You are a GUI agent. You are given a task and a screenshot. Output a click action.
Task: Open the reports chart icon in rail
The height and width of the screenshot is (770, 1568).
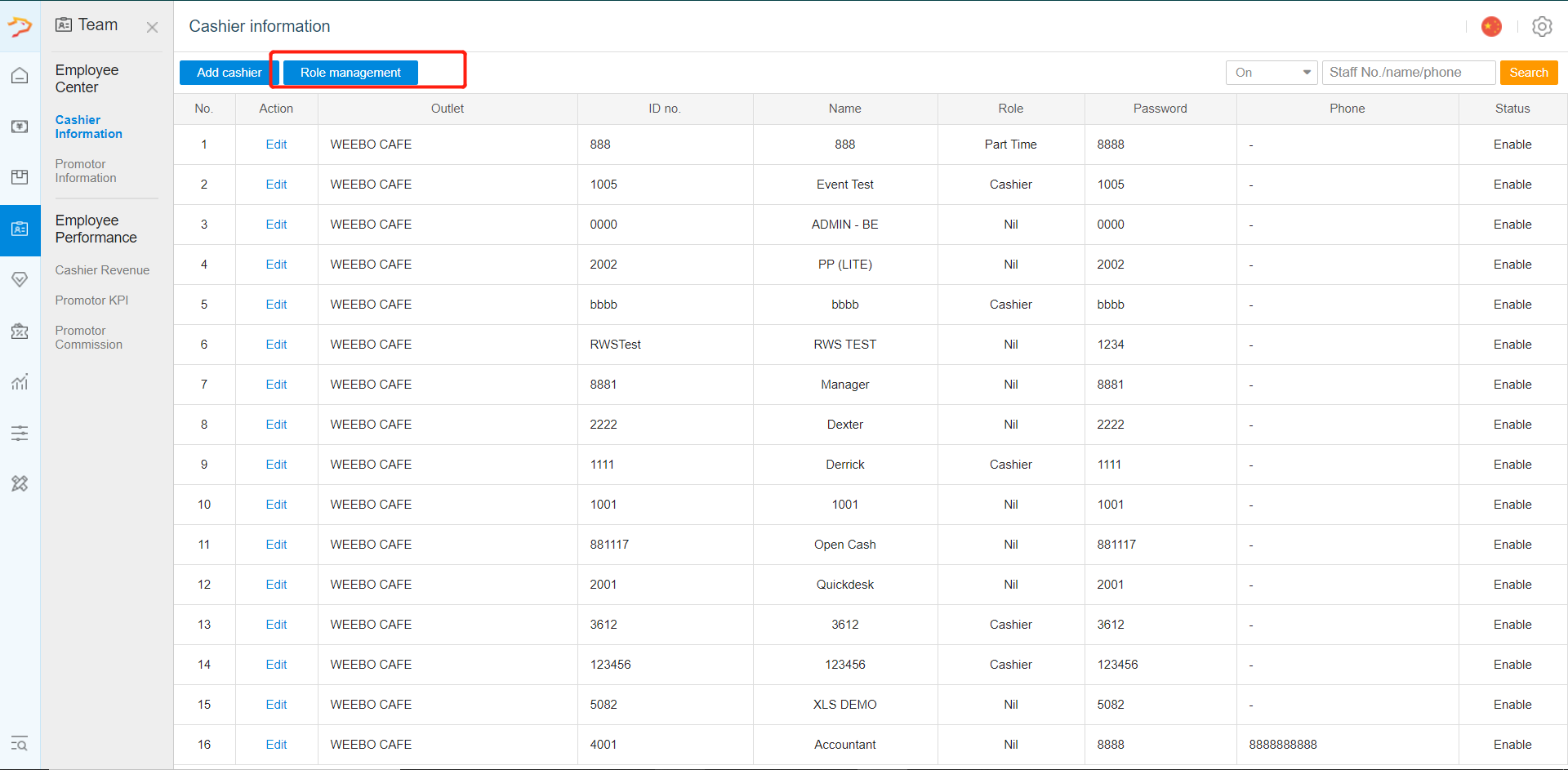[x=20, y=382]
